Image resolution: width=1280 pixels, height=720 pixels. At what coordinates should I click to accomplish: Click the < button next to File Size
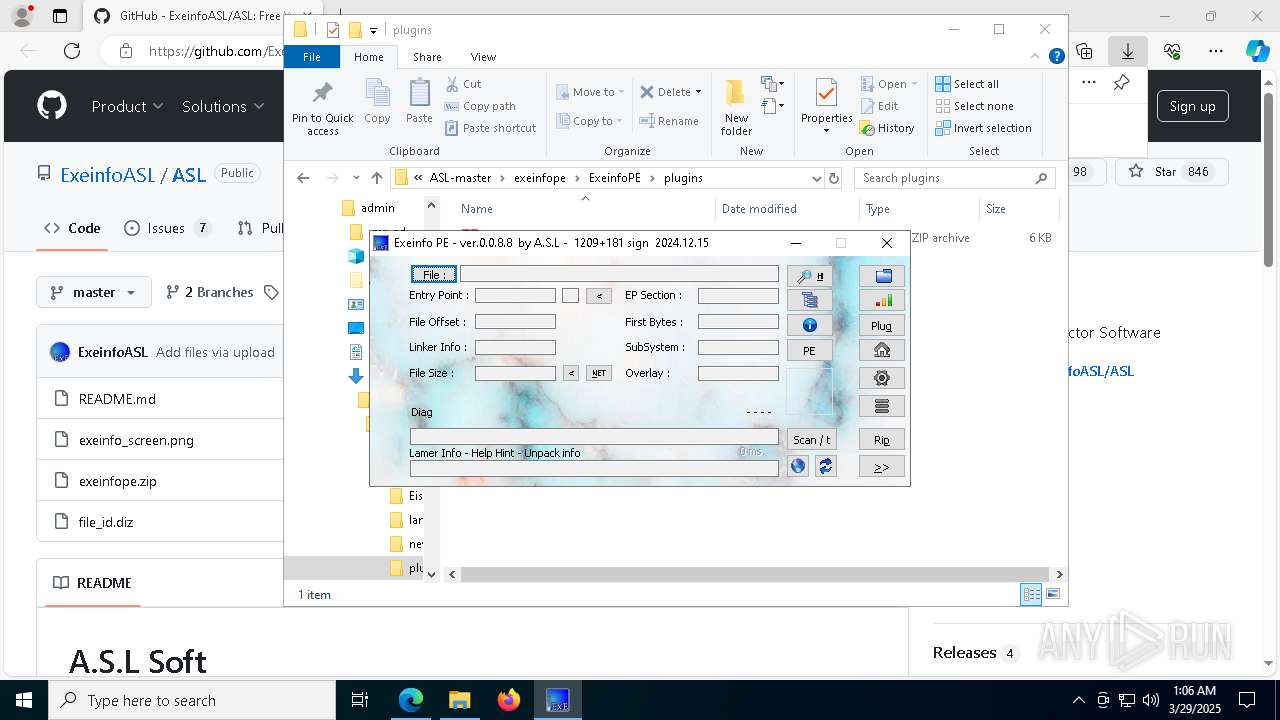[571, 373]
